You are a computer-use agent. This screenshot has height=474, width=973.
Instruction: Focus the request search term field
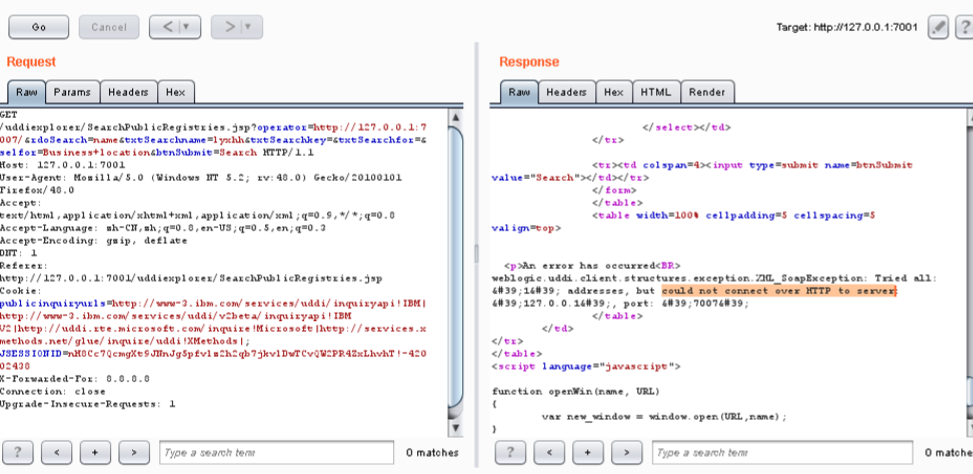(277, 452)
